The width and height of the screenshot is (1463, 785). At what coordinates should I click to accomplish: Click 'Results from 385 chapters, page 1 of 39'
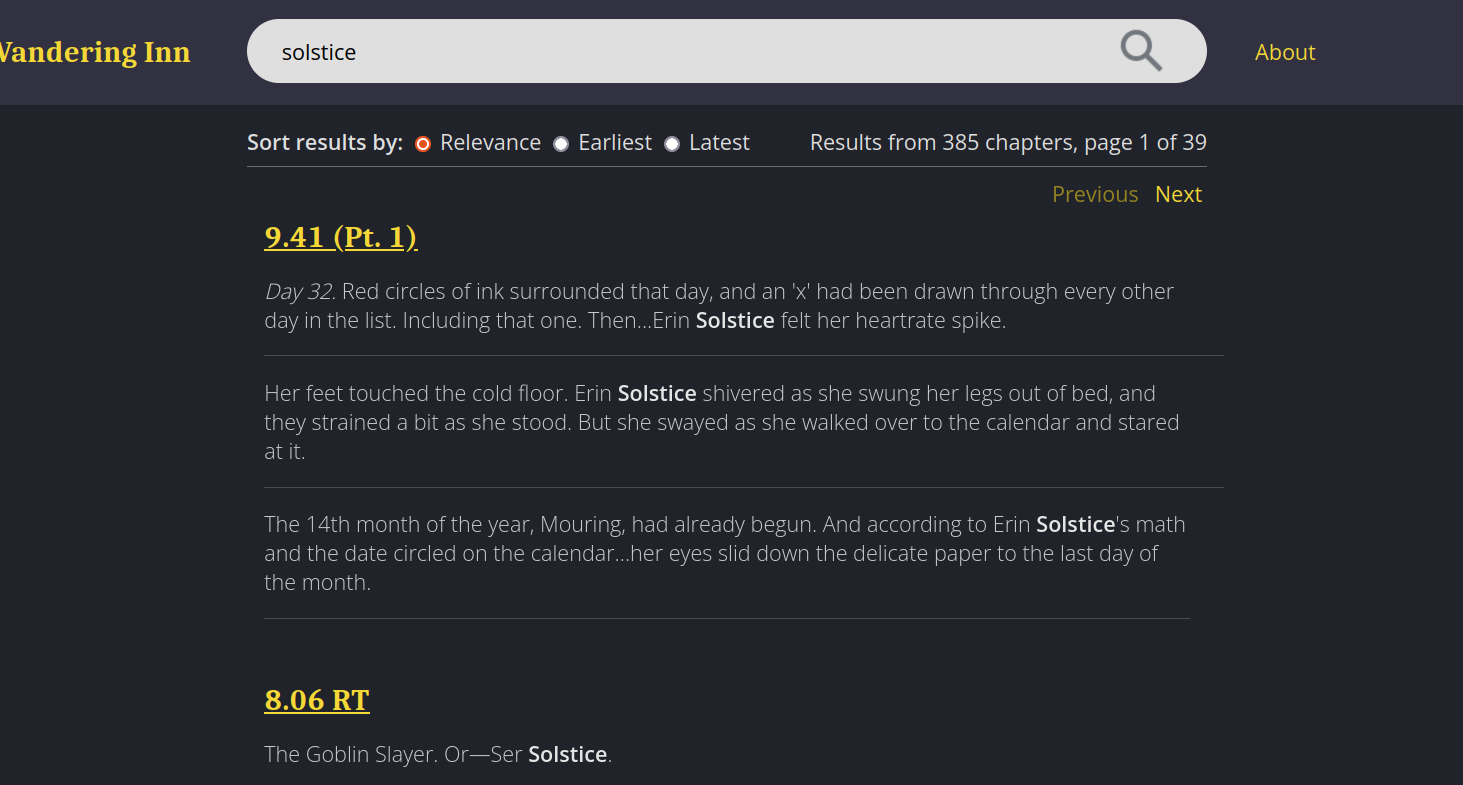pyautogui.click(x=1008, y=143)
